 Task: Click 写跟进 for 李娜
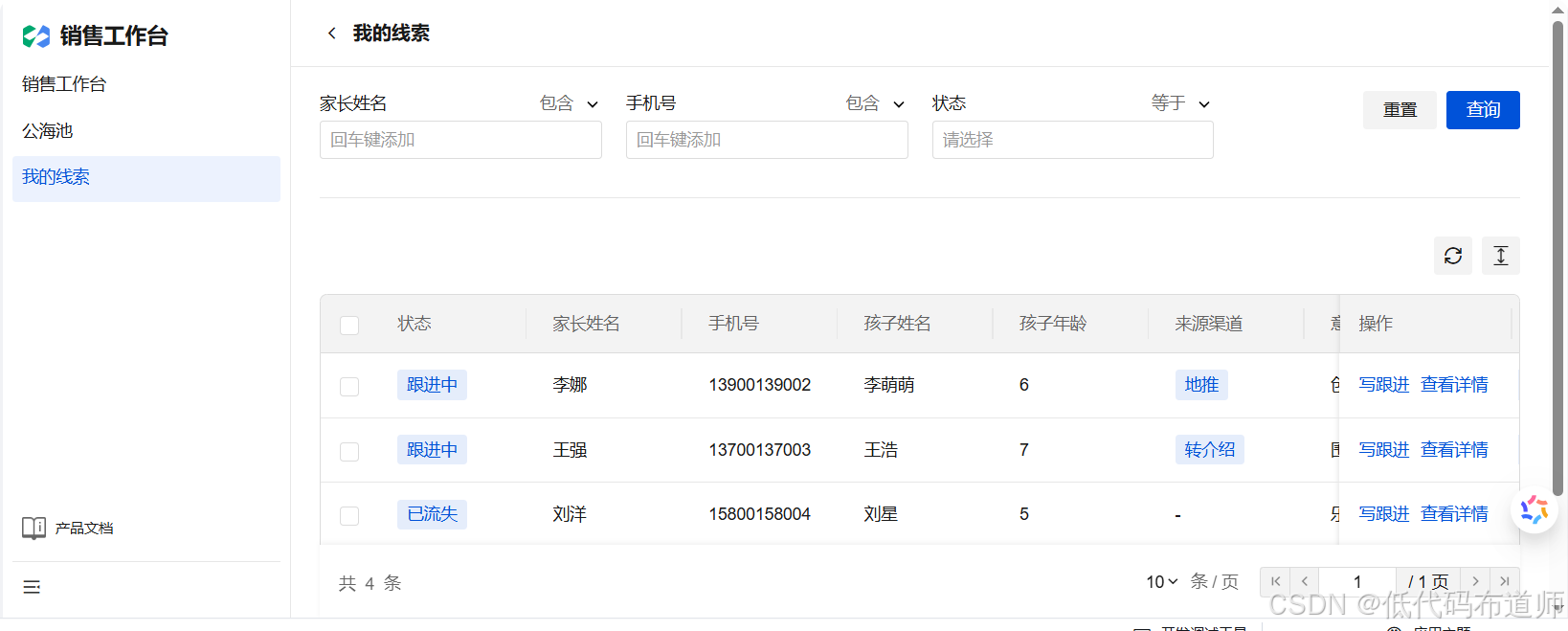pos(1384,385)
